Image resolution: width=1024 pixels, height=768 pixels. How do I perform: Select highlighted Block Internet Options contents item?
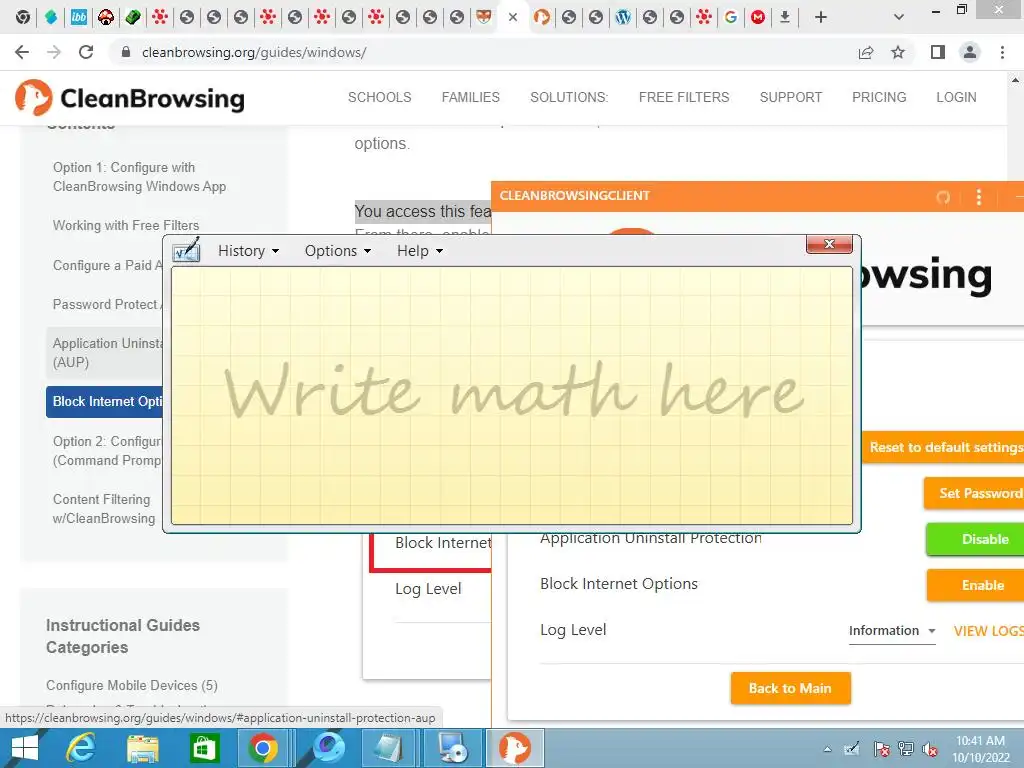[104, 402]
